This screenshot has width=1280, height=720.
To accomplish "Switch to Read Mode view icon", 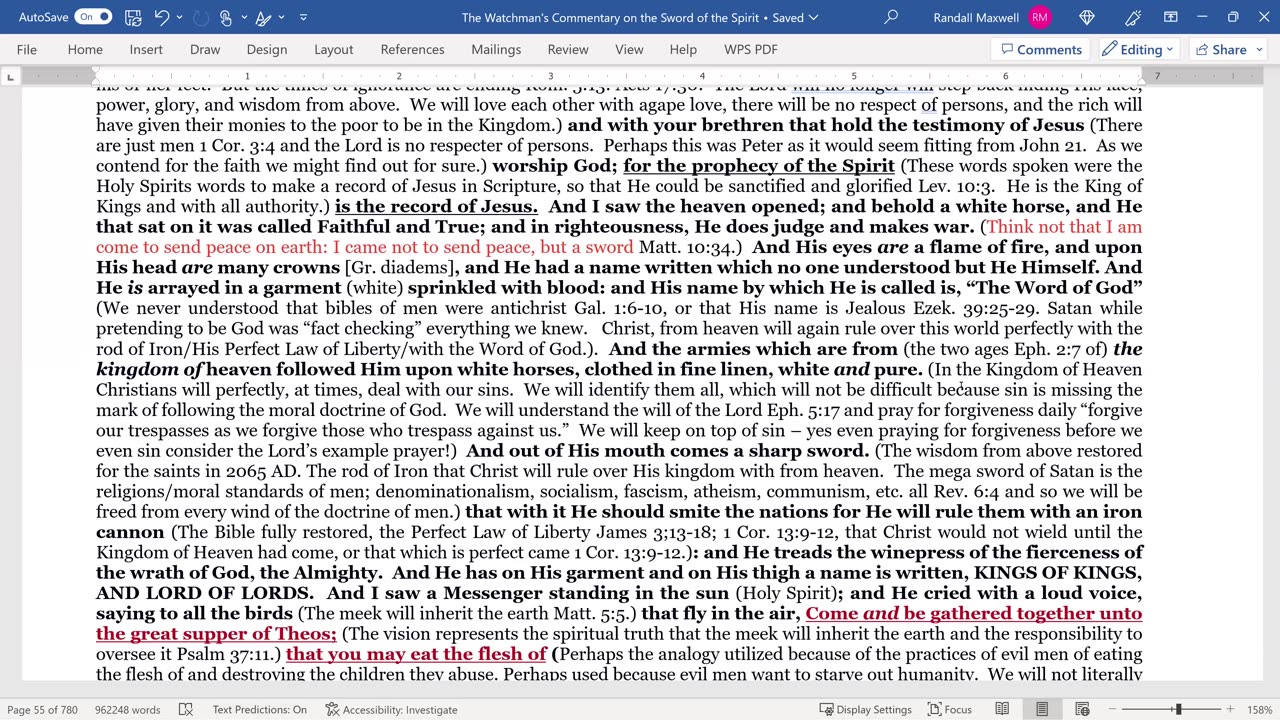I will 1000,709.
